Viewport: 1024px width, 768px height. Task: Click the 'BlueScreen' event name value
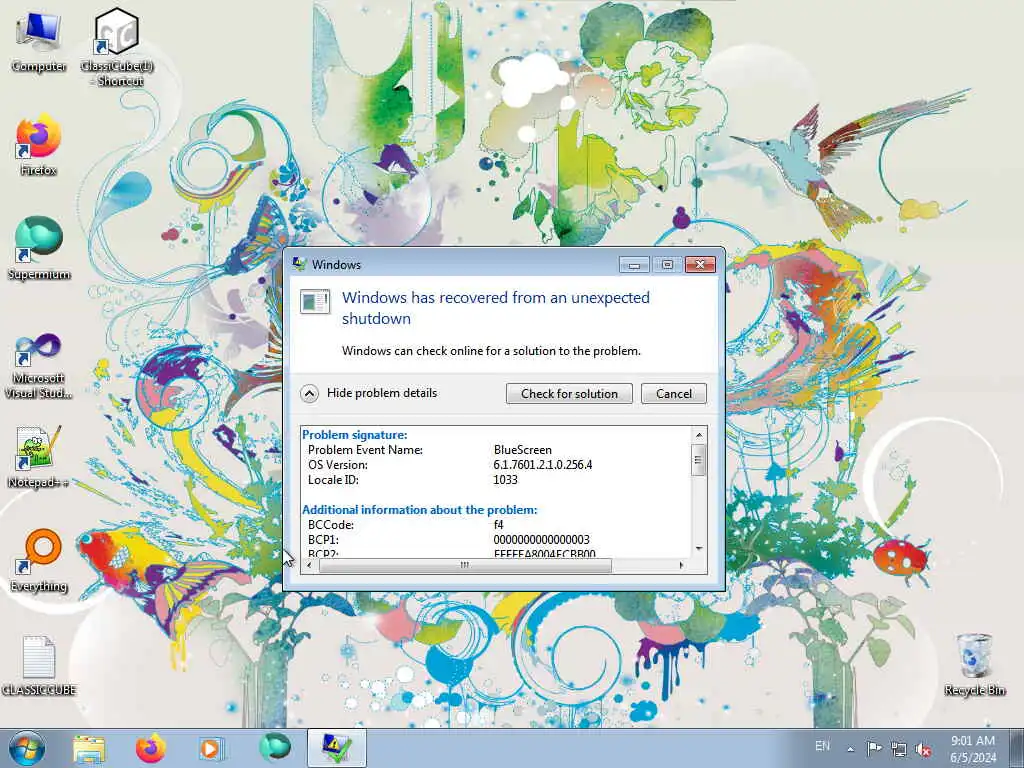tap(522, 450)
